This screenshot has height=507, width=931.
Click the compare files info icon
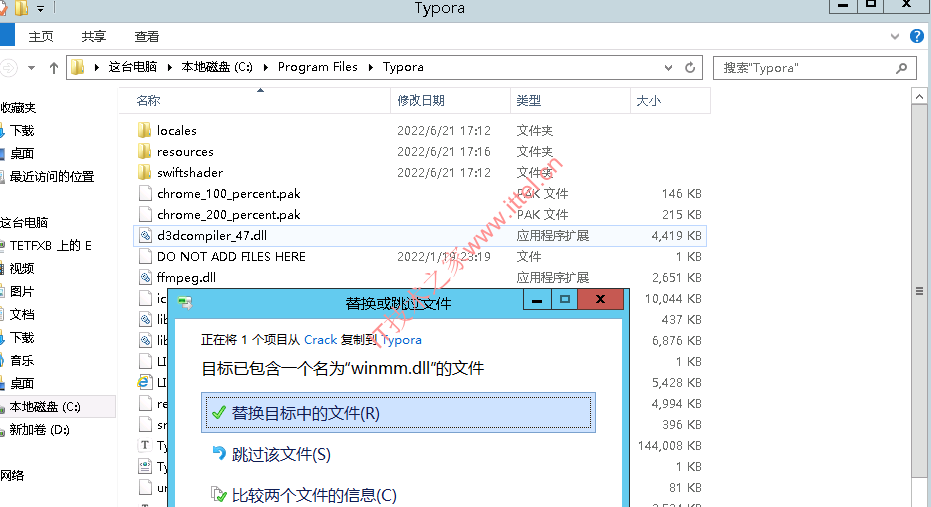coord(218,495)
